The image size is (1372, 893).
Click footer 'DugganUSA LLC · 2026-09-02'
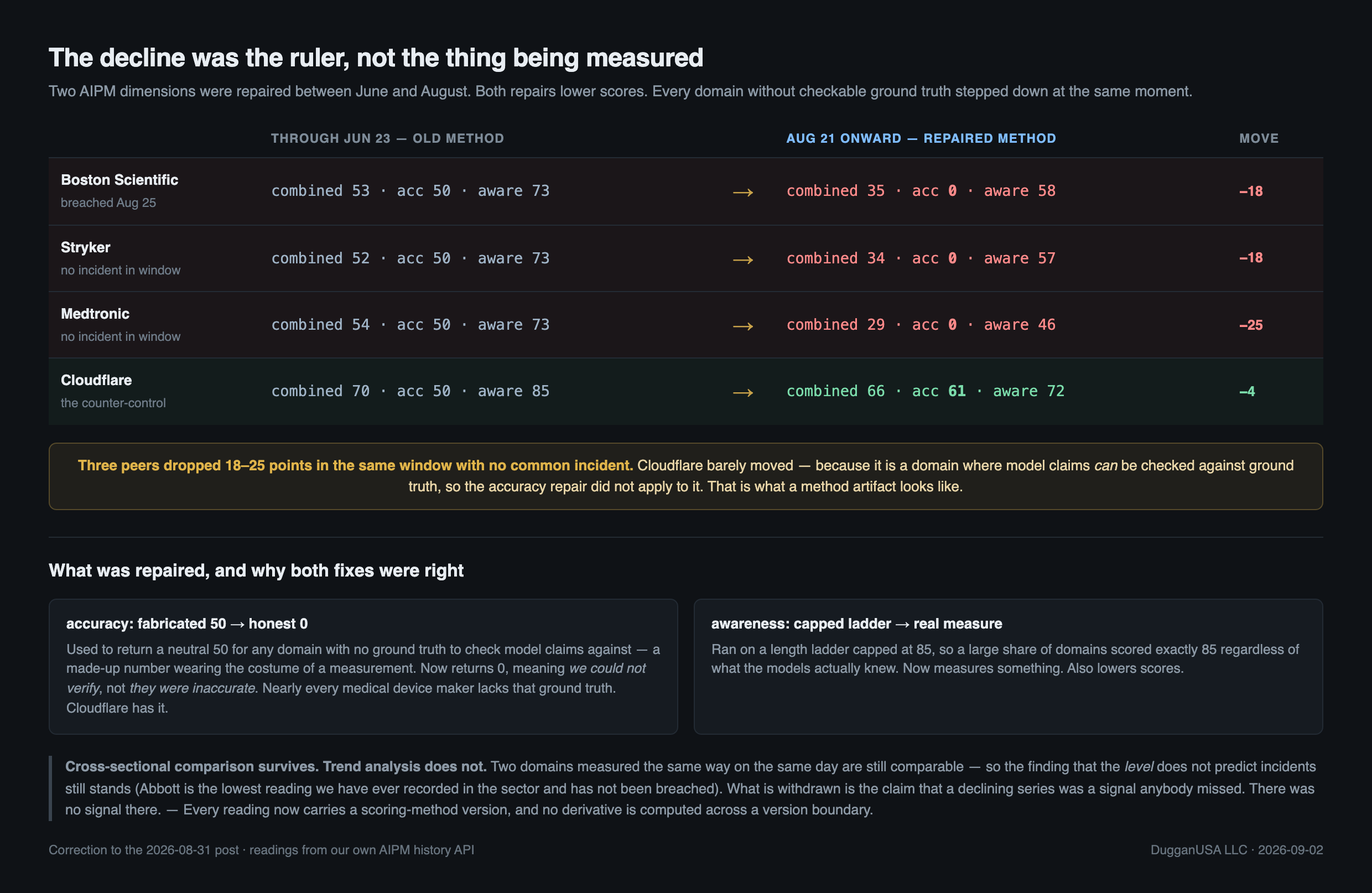1236,850
